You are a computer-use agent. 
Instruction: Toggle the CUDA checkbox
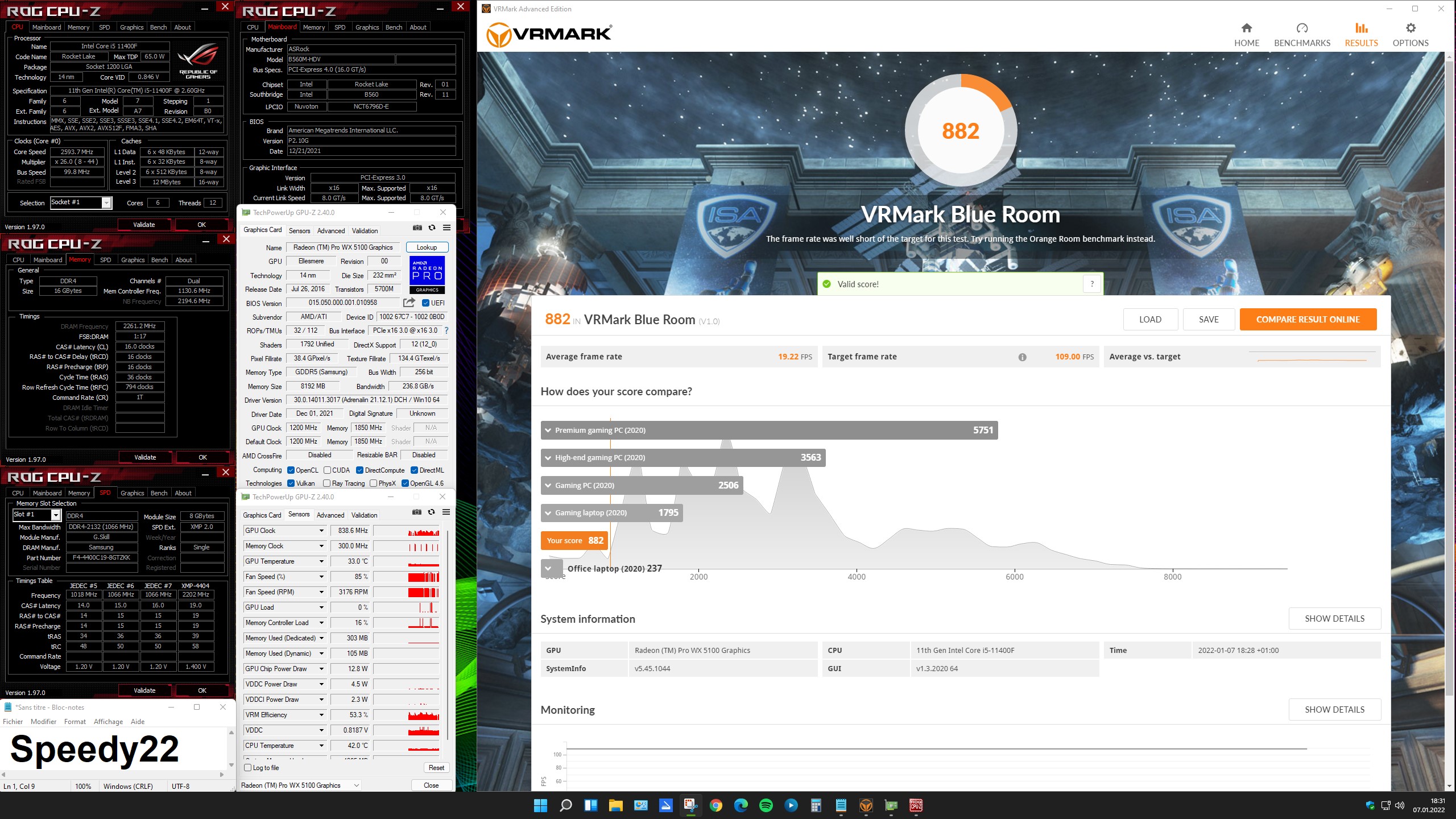pyautogui.click(x=327, y=470)
